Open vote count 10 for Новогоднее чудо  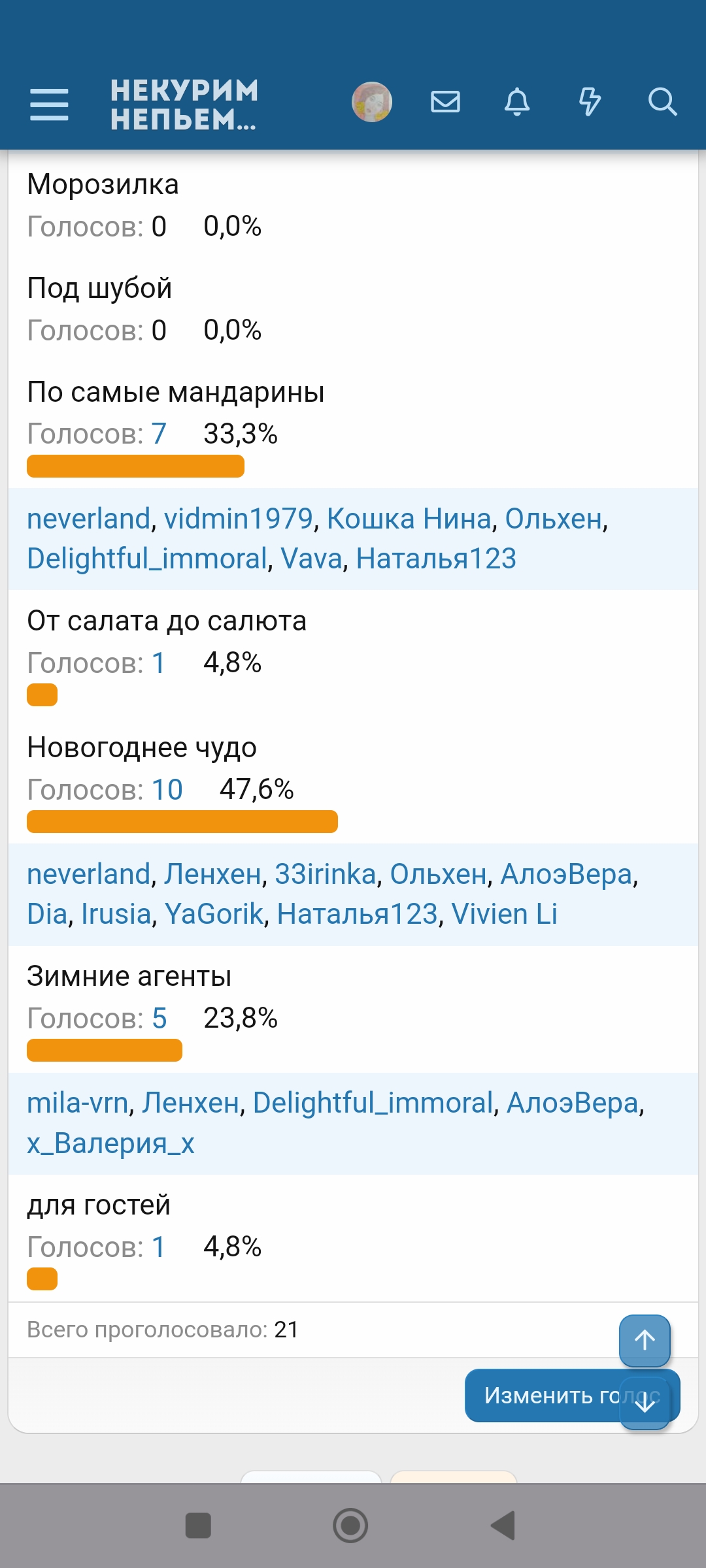pos(167,790)
